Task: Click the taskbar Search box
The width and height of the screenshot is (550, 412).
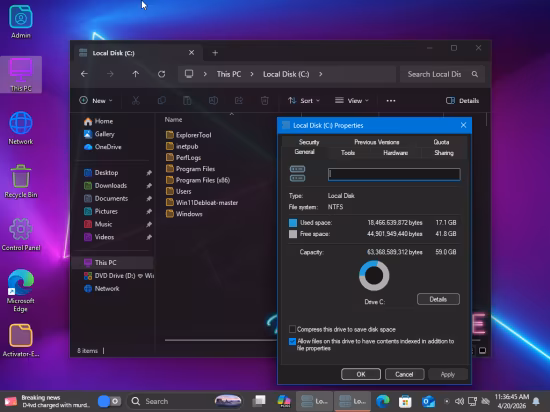Action: pos(186,401)
